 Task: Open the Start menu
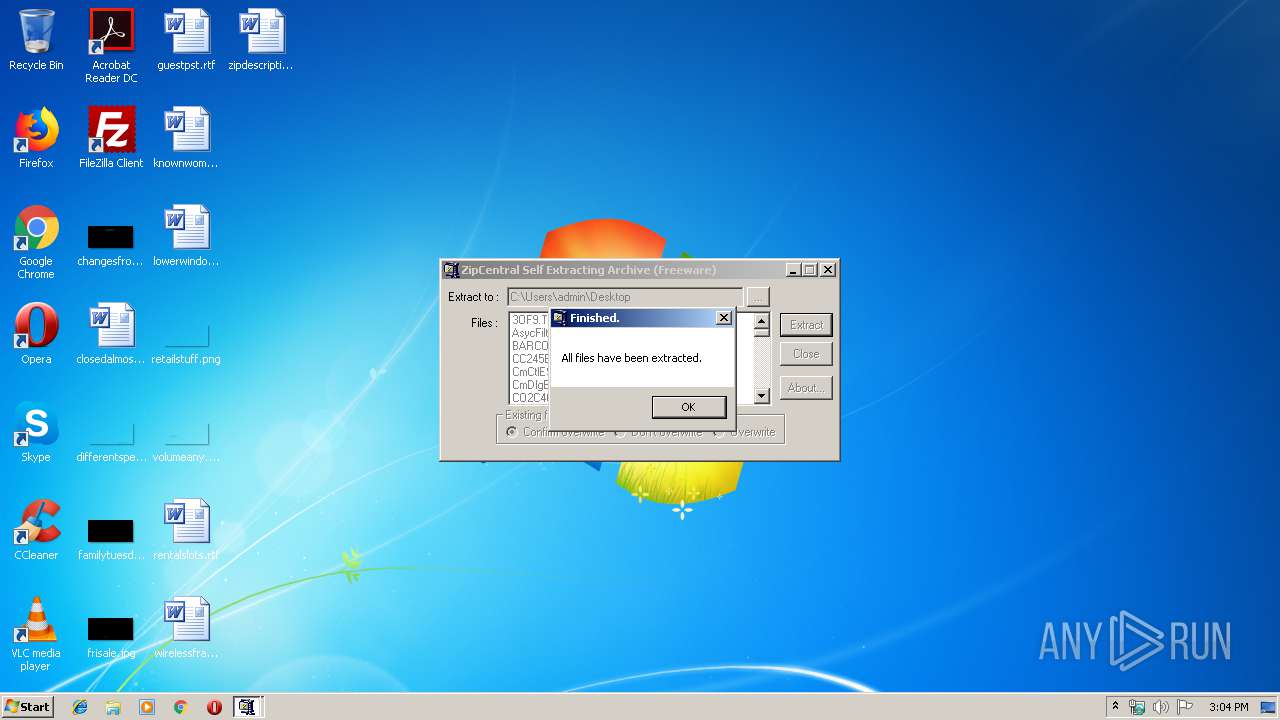[27, 707]
